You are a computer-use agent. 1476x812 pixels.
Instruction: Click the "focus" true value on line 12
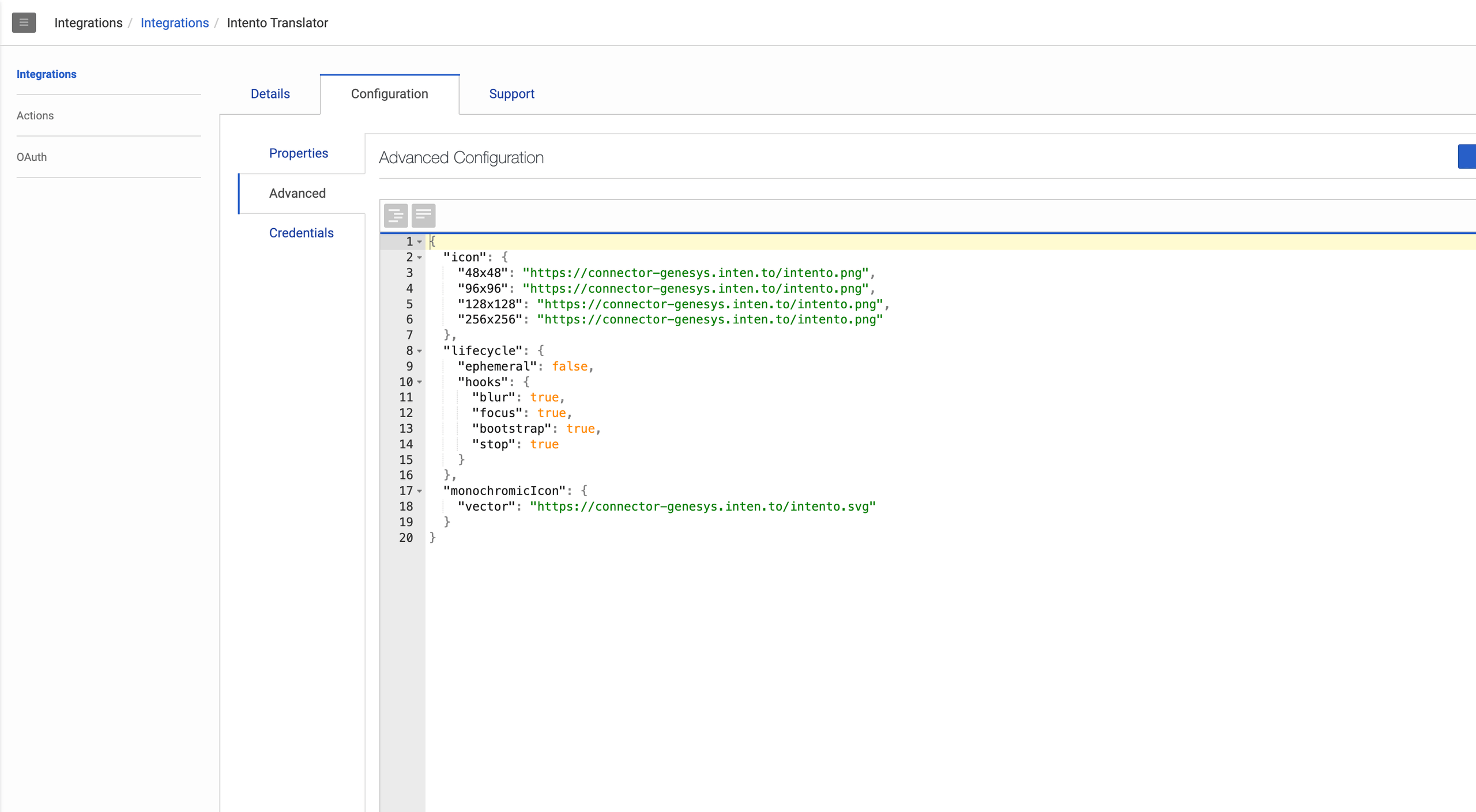click(552, 413)
